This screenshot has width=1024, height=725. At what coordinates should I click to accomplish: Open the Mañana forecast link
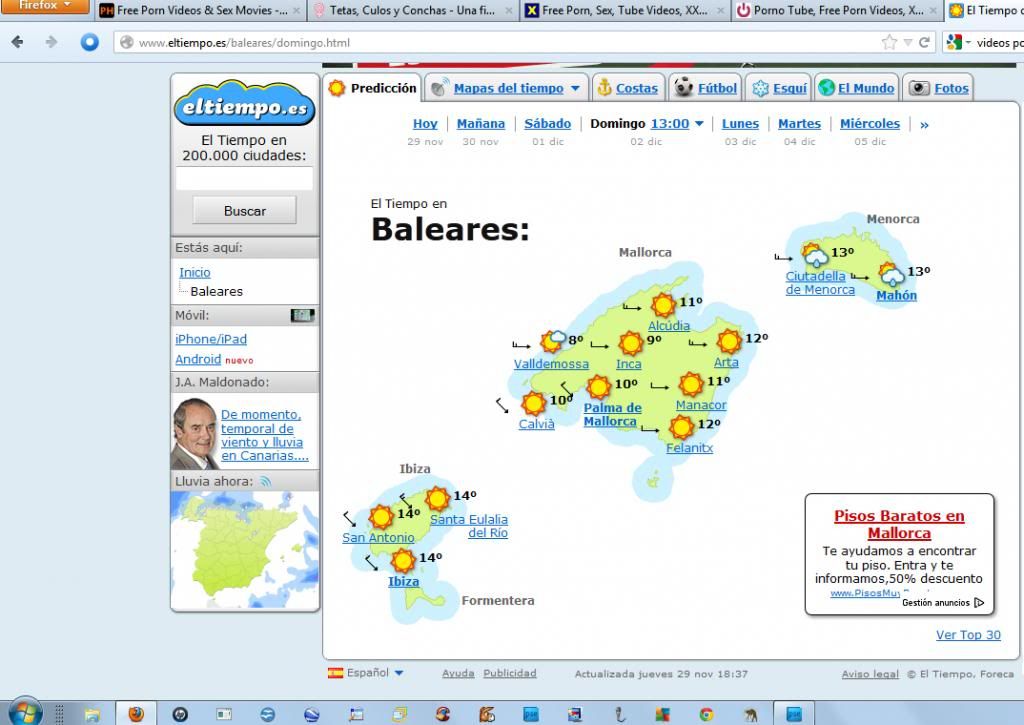(481, 123)
